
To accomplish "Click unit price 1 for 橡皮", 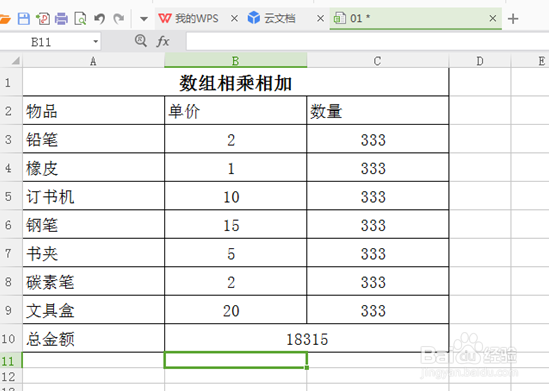I will click(x=235, y=168).
